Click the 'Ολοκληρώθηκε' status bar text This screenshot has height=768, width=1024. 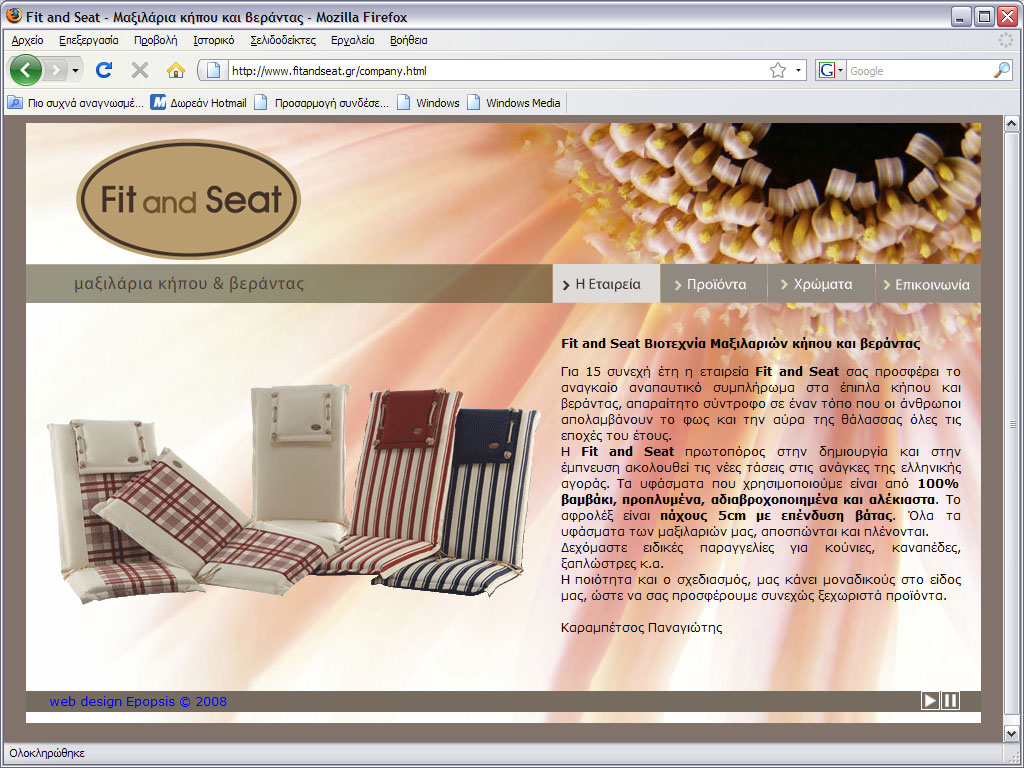(x=47, y=753)
